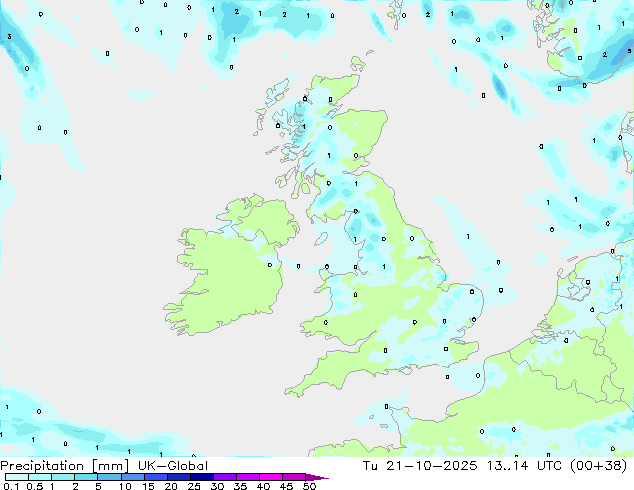Click the '50' legend scale label

[x=309, y=486]
